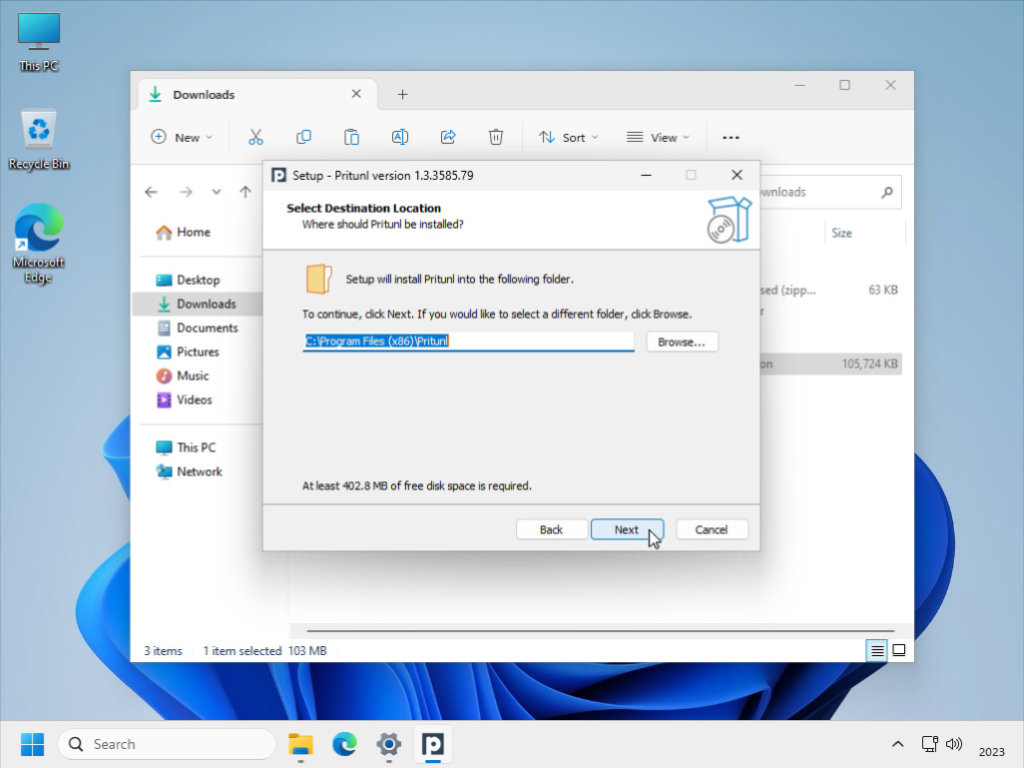Click the taskbar Search box

(x=167, y=744)
